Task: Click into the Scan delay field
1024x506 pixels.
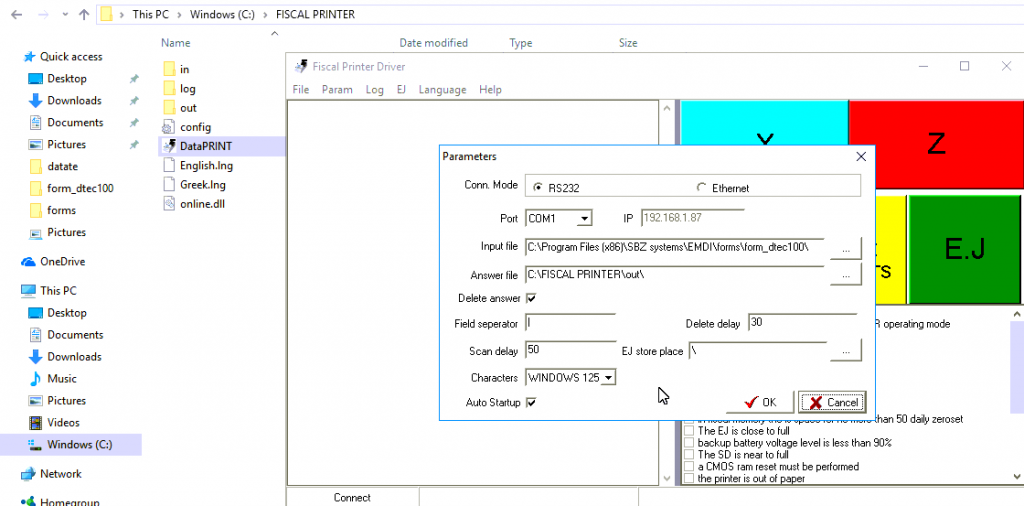Action: [570, 350]
